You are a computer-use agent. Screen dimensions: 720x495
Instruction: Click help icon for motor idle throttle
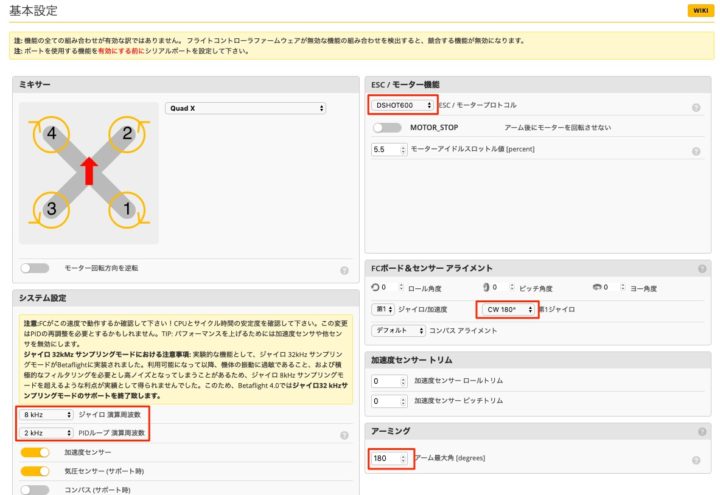tap(695, 150)
